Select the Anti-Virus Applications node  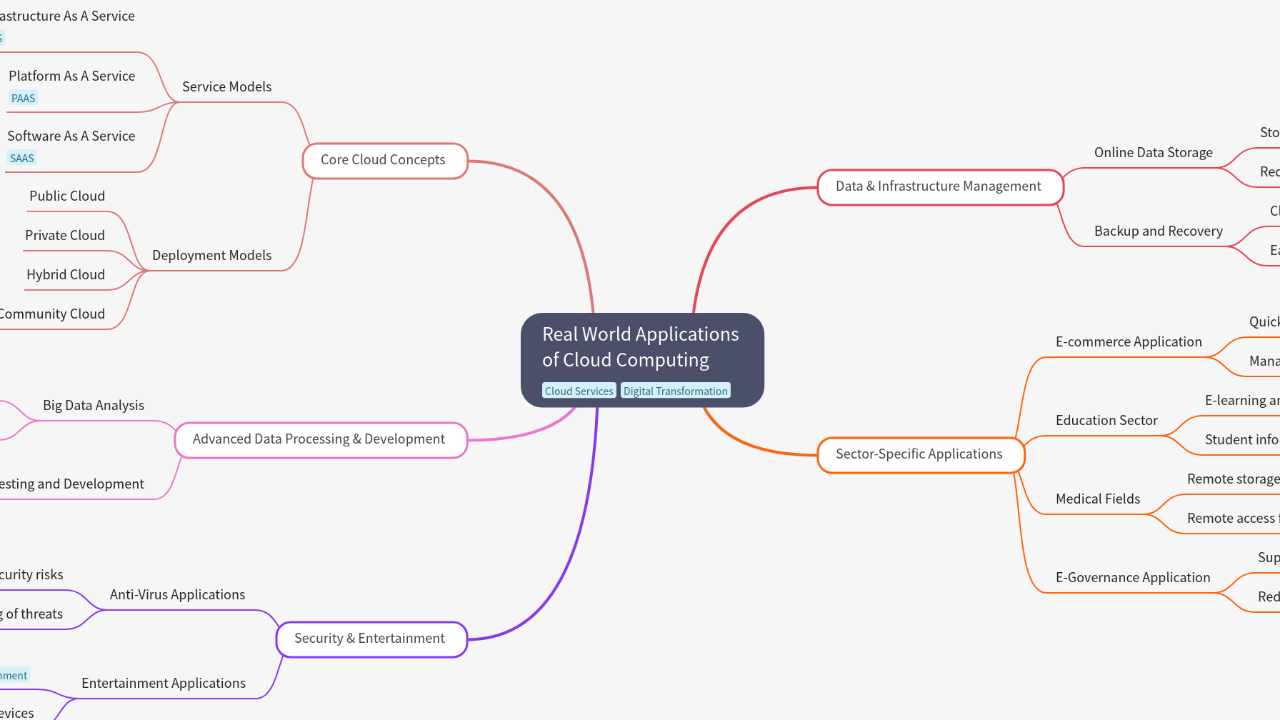[177, 594]
